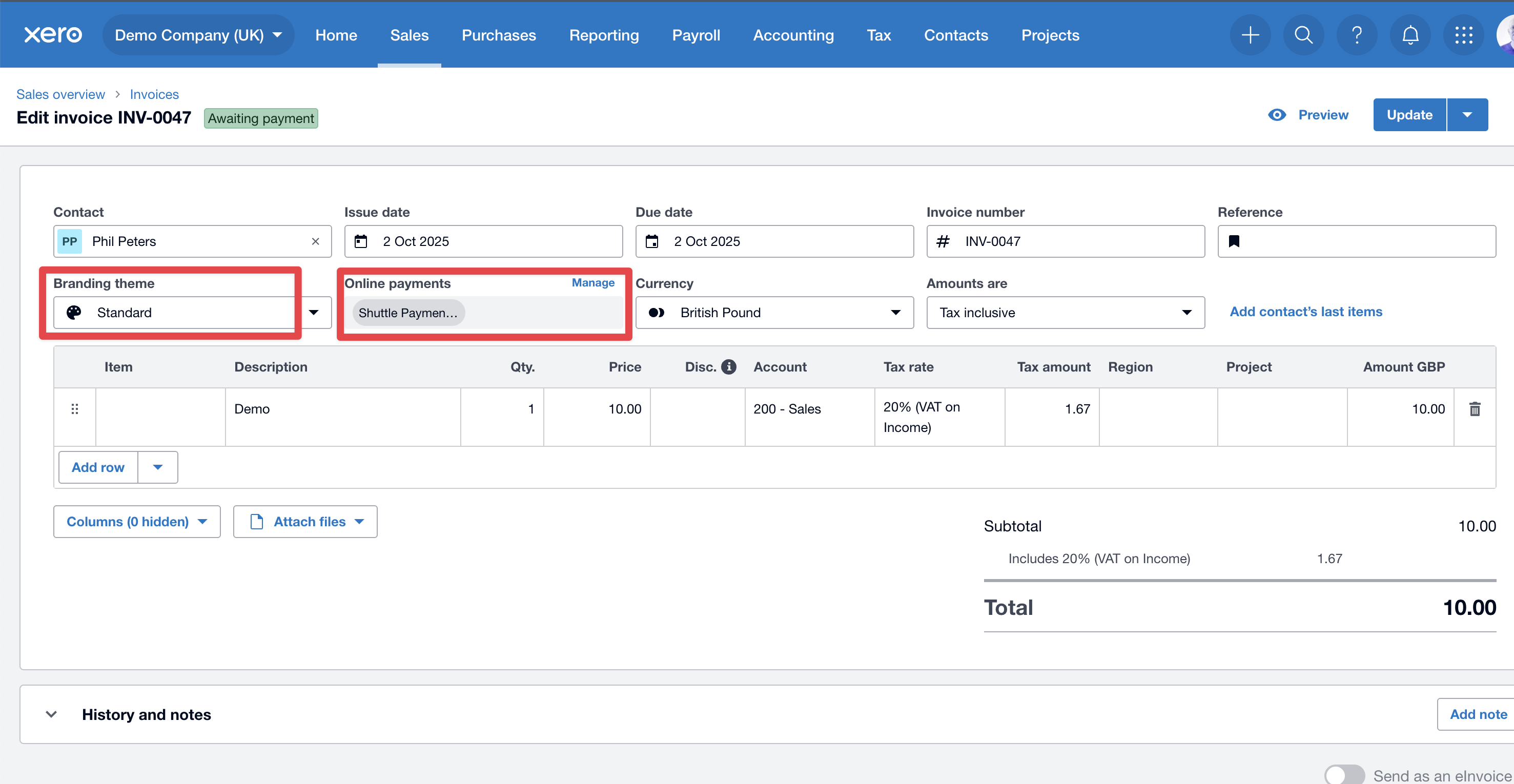Open the plus quick-create icon

(x=1250, y=35)
